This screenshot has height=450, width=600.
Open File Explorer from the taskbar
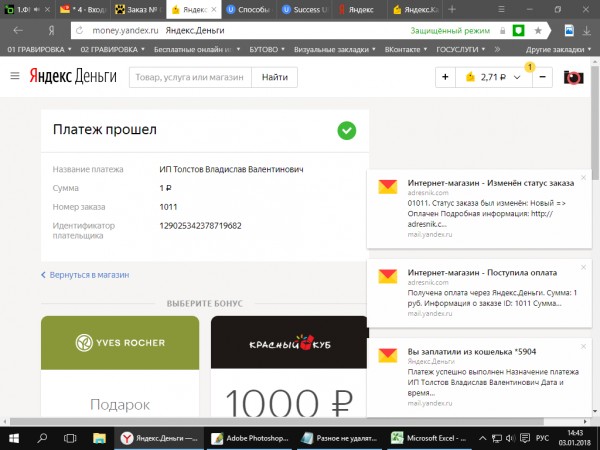[x=99, y=438]
